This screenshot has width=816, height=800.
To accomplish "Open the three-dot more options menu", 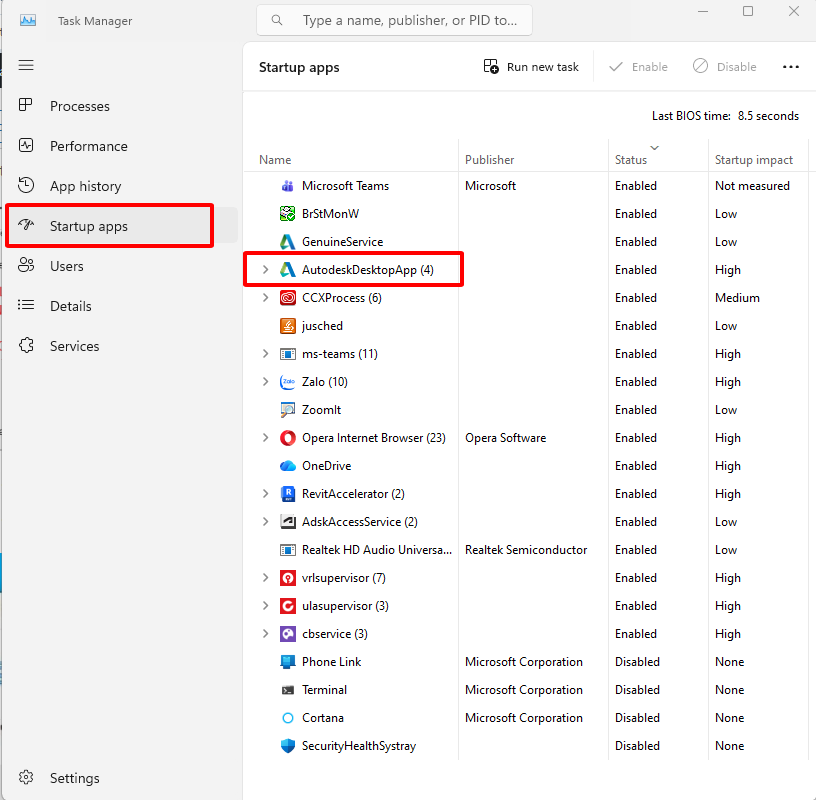I will click(x=790, y=67).
